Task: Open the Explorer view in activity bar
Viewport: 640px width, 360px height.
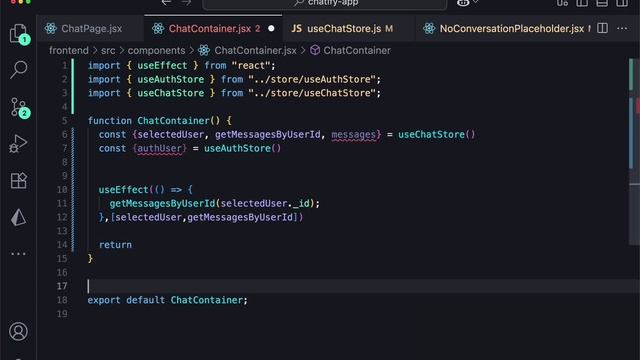Action: tap(19, 33)
